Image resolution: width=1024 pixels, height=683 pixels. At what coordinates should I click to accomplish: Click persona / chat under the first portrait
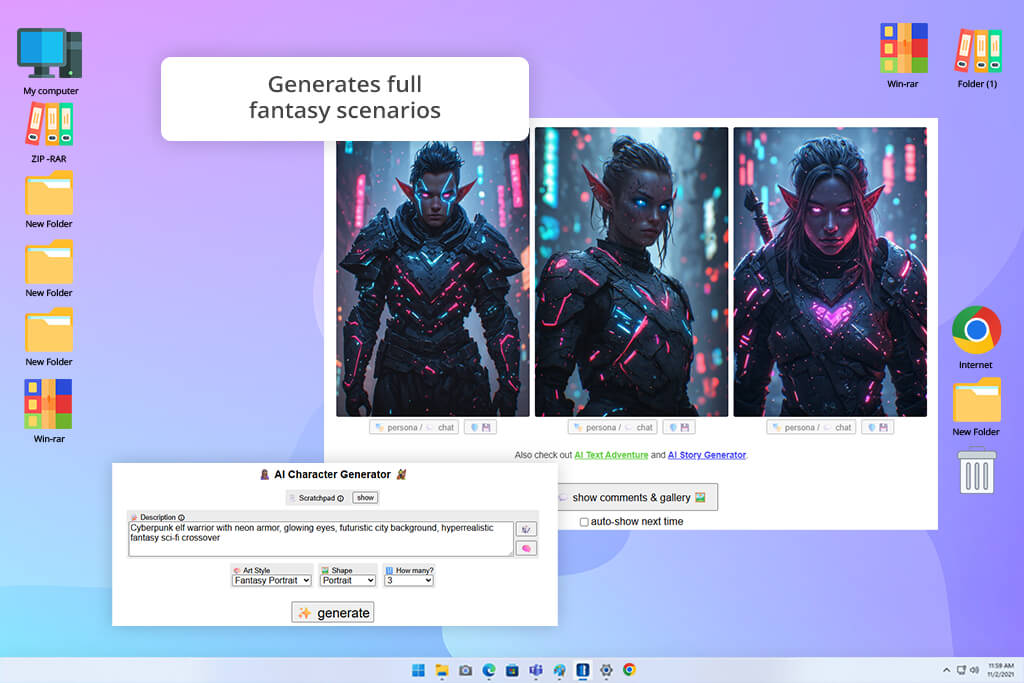[415, 428]
